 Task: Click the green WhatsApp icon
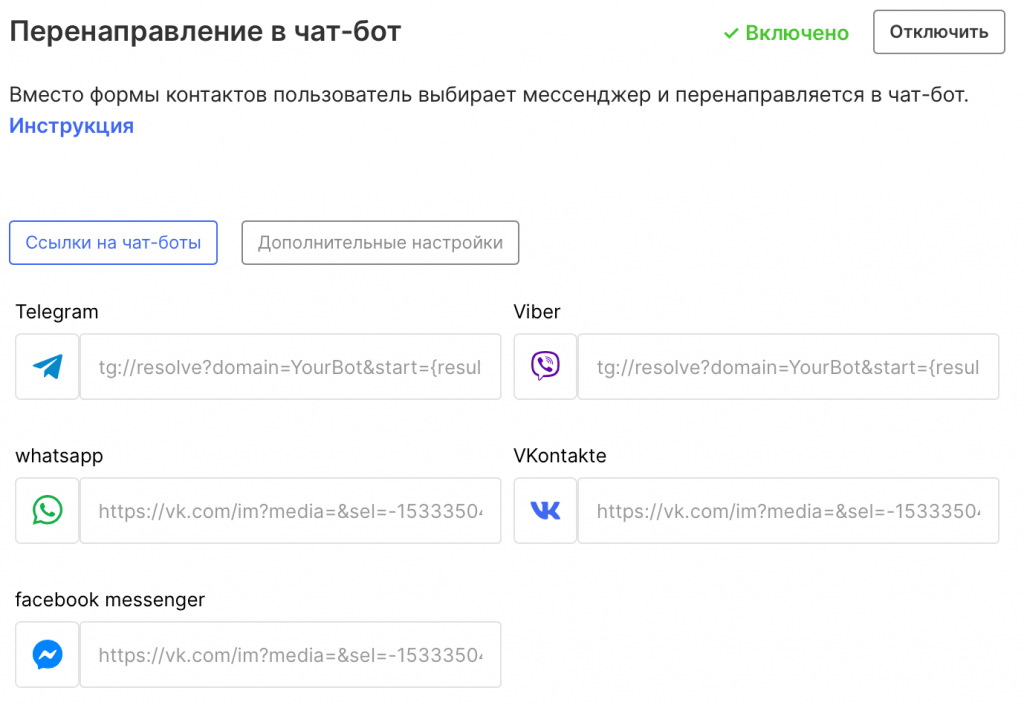tap(47, 511)
